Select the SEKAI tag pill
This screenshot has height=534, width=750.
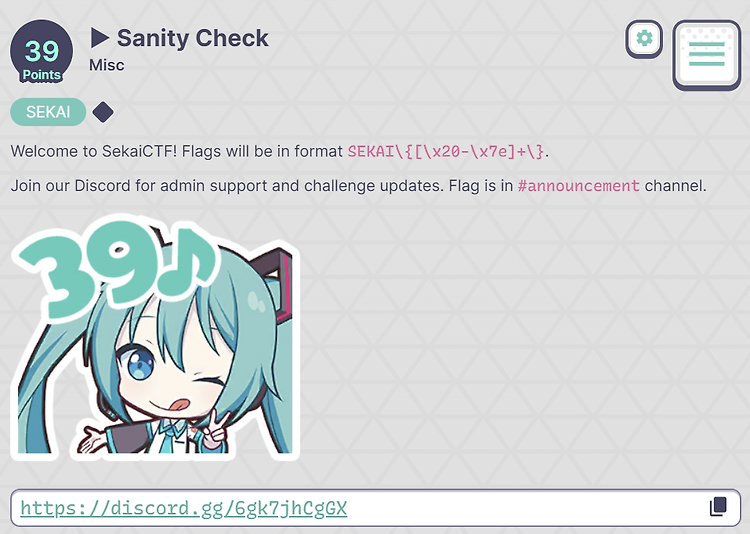48,112
